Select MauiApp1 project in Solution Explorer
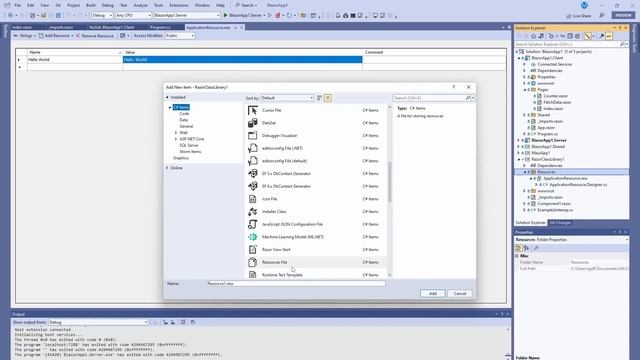 [541, 153]
